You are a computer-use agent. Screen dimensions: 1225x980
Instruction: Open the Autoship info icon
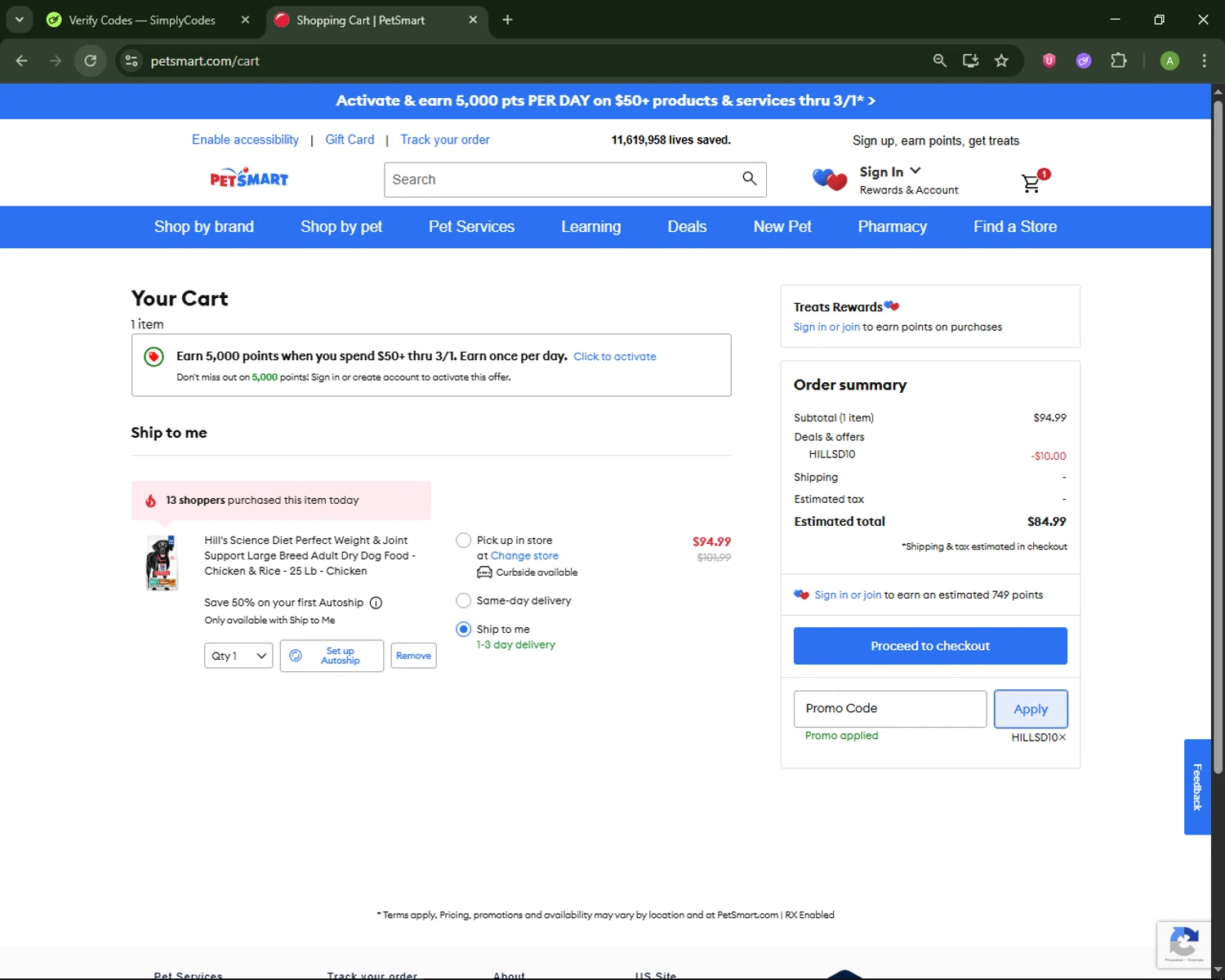click(376, 603)
